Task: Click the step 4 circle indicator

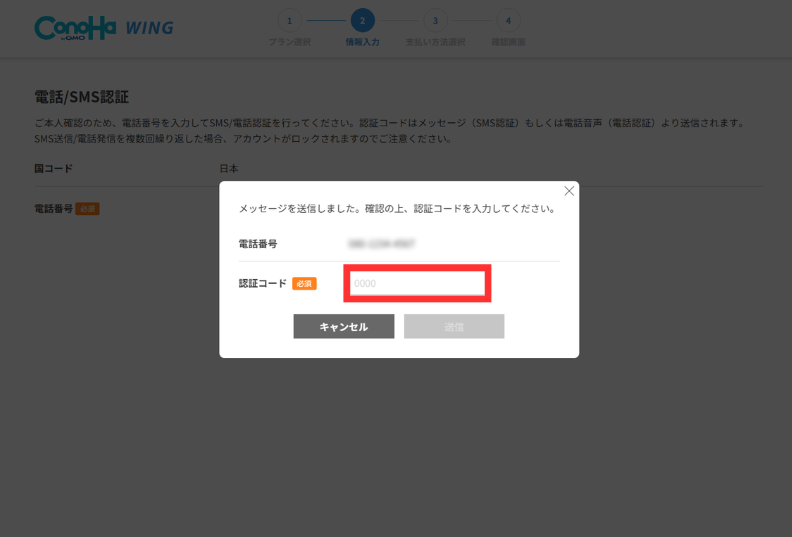Action: pyautogui.click(x=508, y=20)
